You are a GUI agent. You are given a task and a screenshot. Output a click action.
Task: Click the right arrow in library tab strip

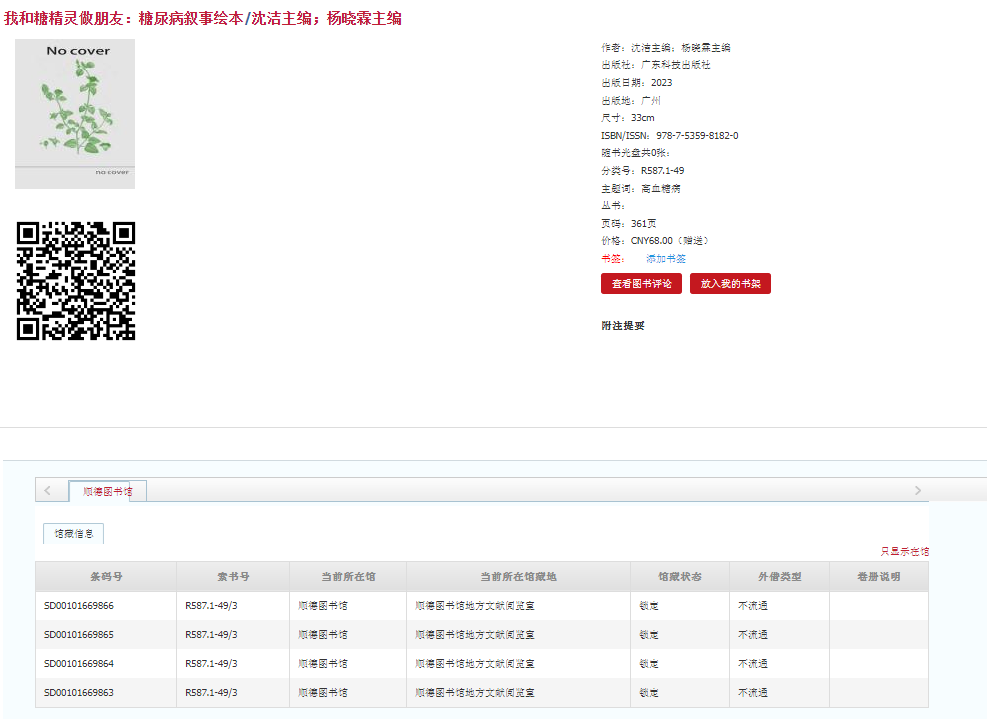pos(918,490)
